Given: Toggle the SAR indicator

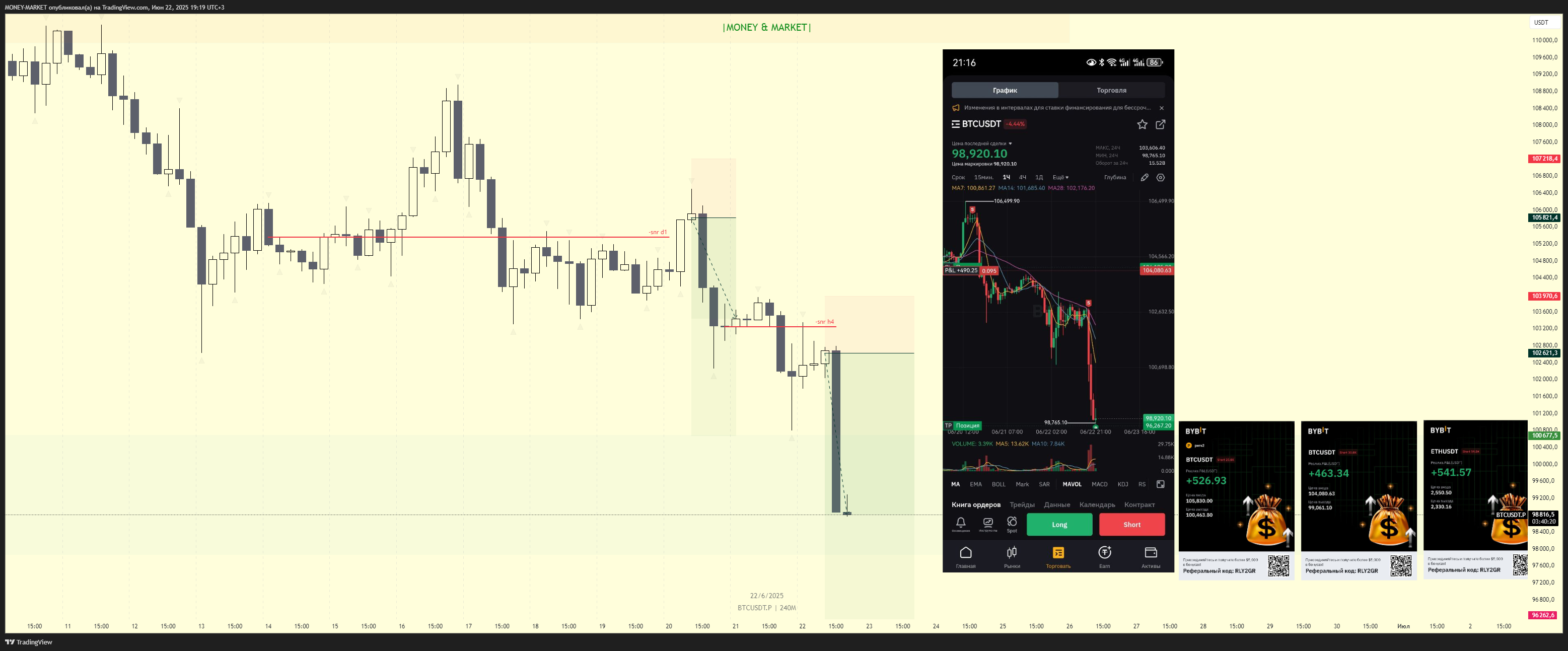Looking at the screenshot, I should [1044, 484].
